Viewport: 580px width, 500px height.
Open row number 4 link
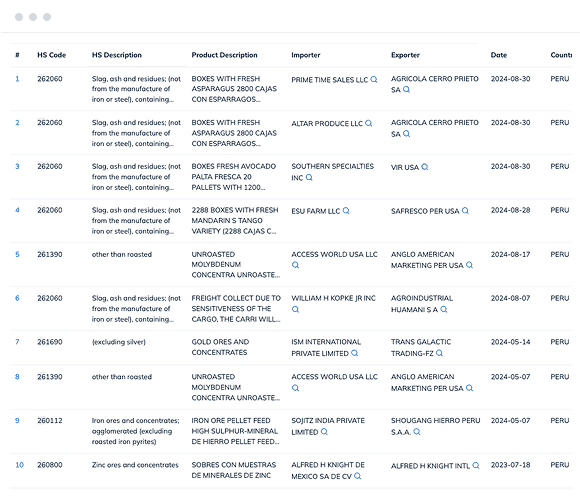coord(17,210)
